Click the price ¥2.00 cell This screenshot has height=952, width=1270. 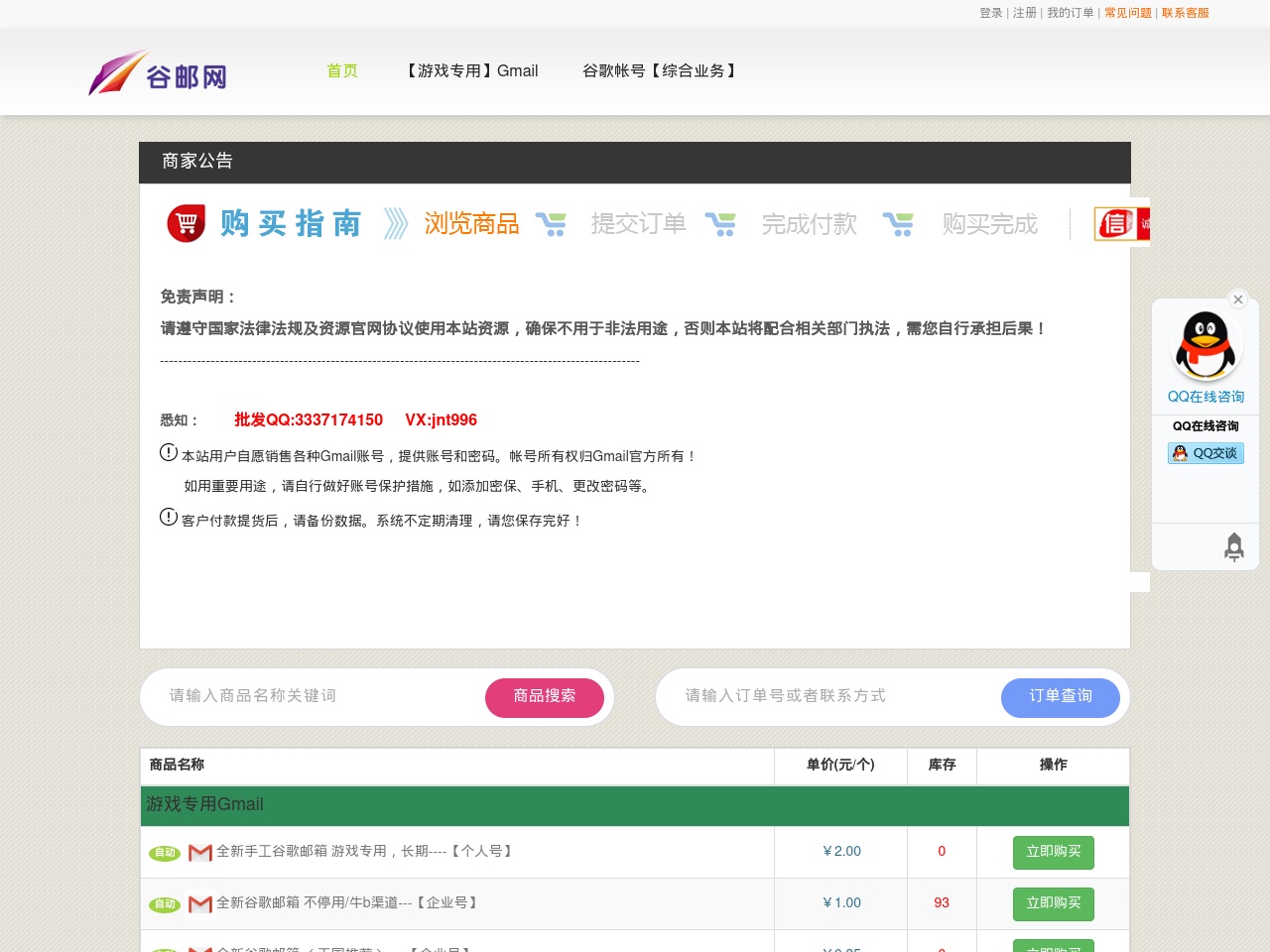pyautogui.click(x=841, y=851)
